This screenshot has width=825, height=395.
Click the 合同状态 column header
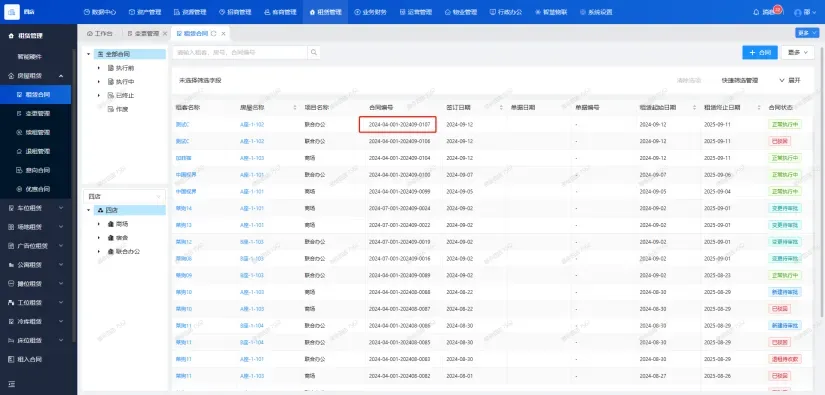[x=780, y=107]
